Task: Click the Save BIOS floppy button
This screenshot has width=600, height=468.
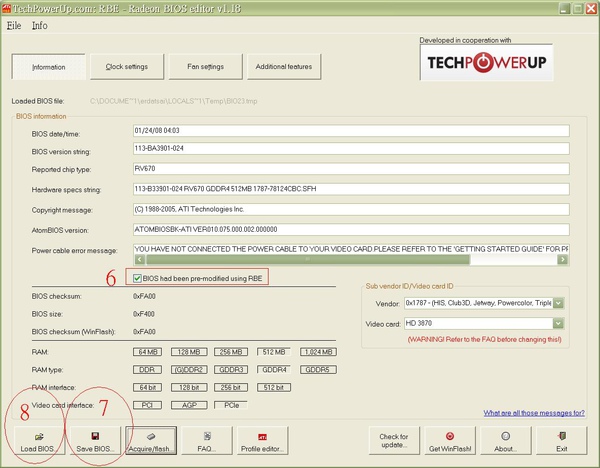Action: point(95,441)
